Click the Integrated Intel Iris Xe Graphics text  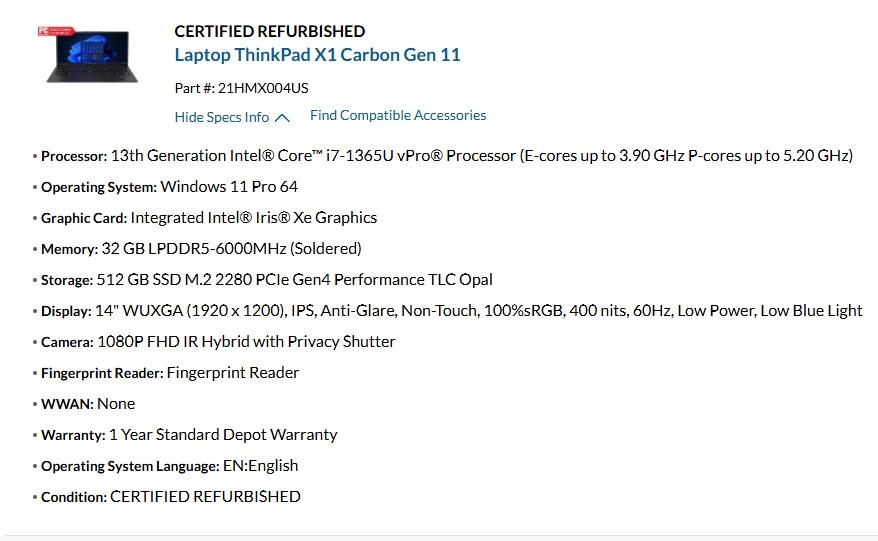coord(254,218)
